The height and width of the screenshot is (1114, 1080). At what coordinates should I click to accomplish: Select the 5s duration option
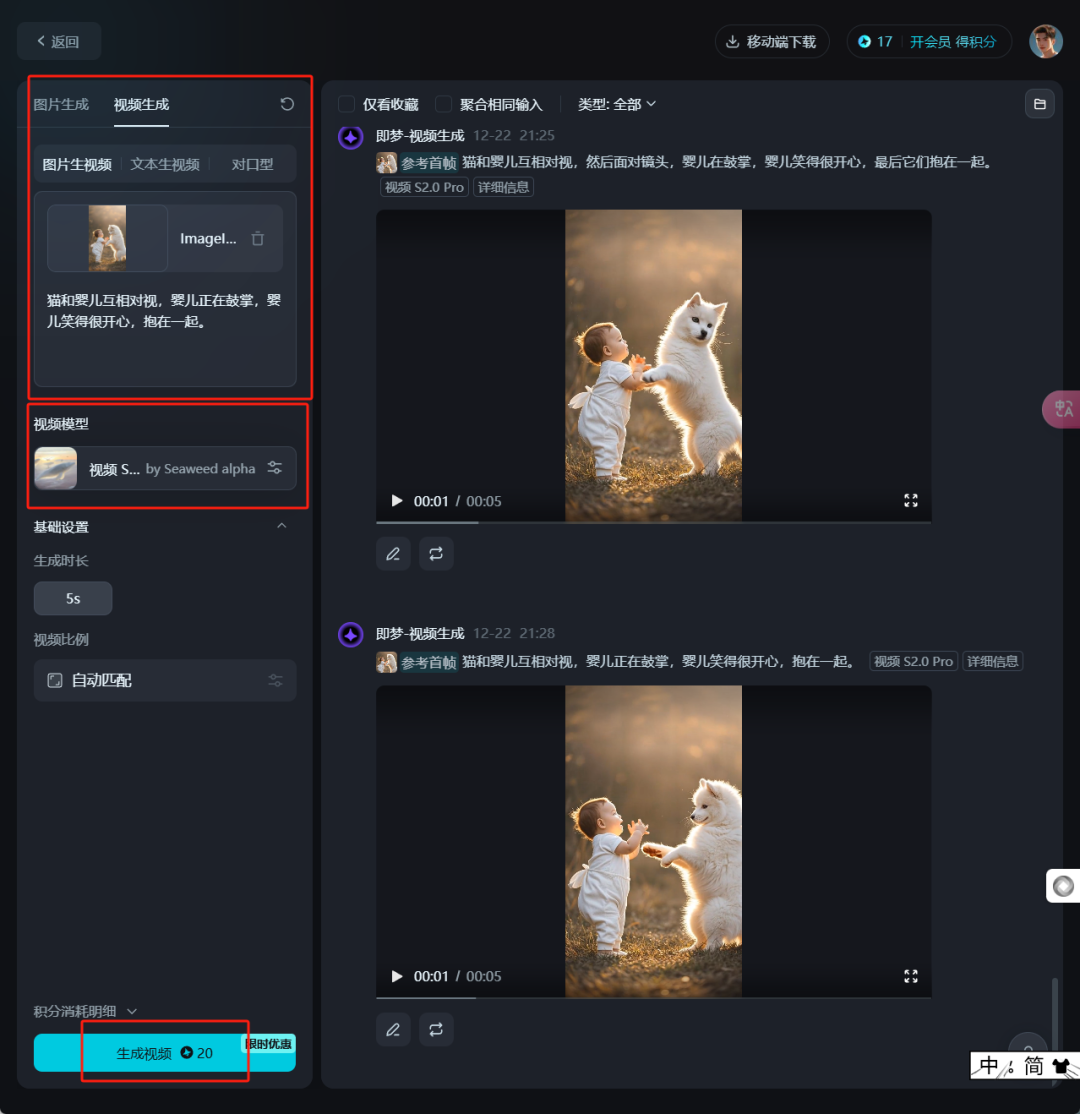73,598
